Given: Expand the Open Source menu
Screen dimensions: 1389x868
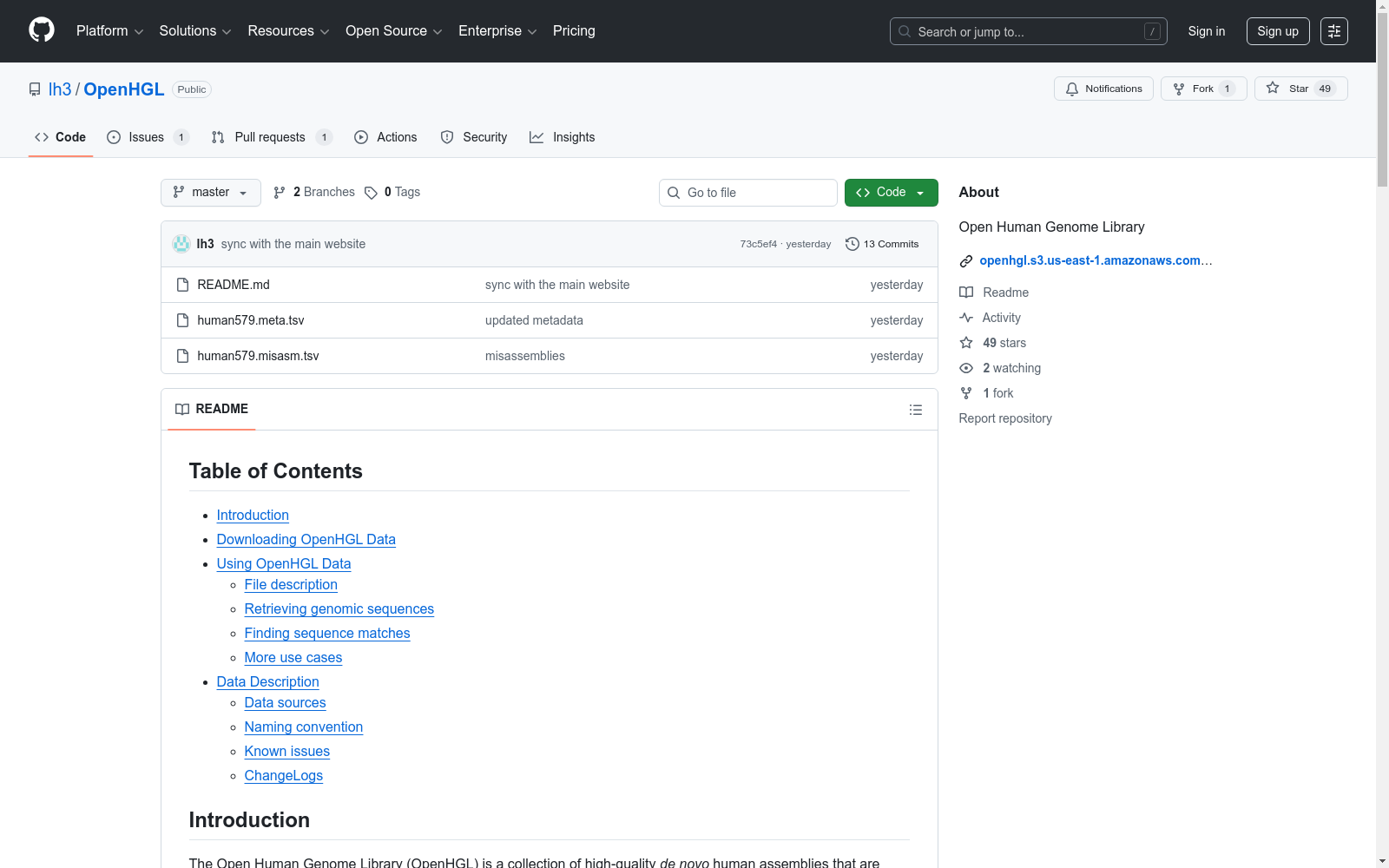Looking at the screenshot, I should tap(394, 31).
